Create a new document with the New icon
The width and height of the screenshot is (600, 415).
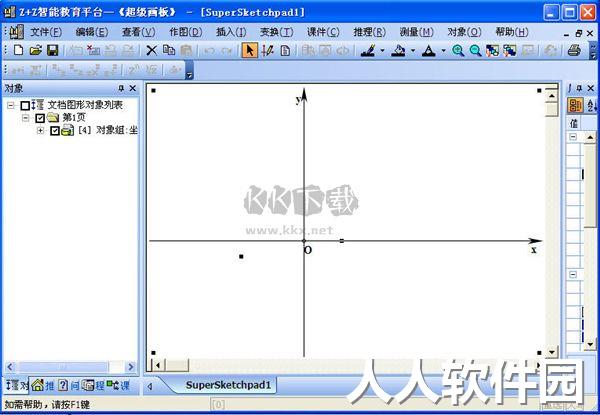pyautogui.click(x=18, y=50)
